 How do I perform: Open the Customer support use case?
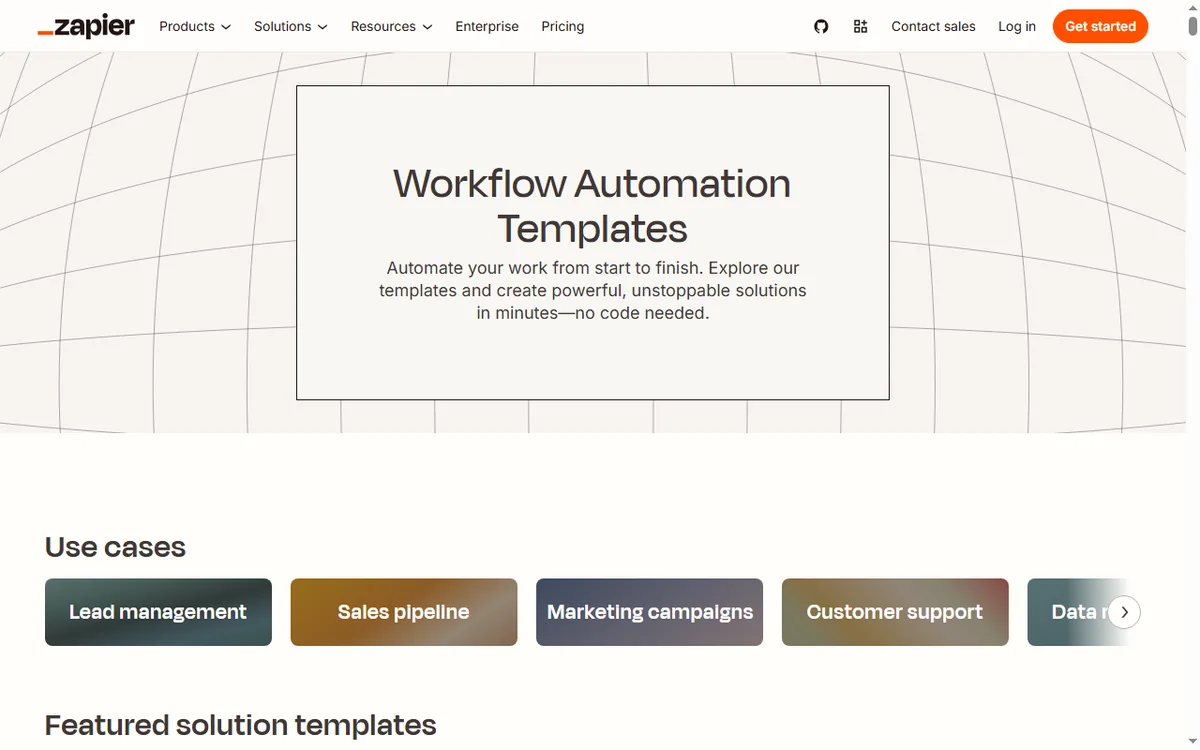tap(895, 612)
